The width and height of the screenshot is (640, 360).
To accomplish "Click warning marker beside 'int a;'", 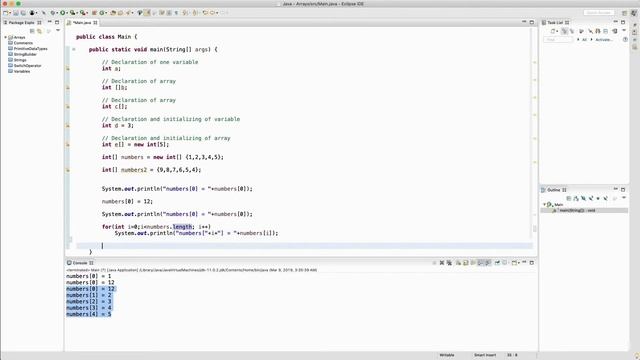I will click(68, 69).
